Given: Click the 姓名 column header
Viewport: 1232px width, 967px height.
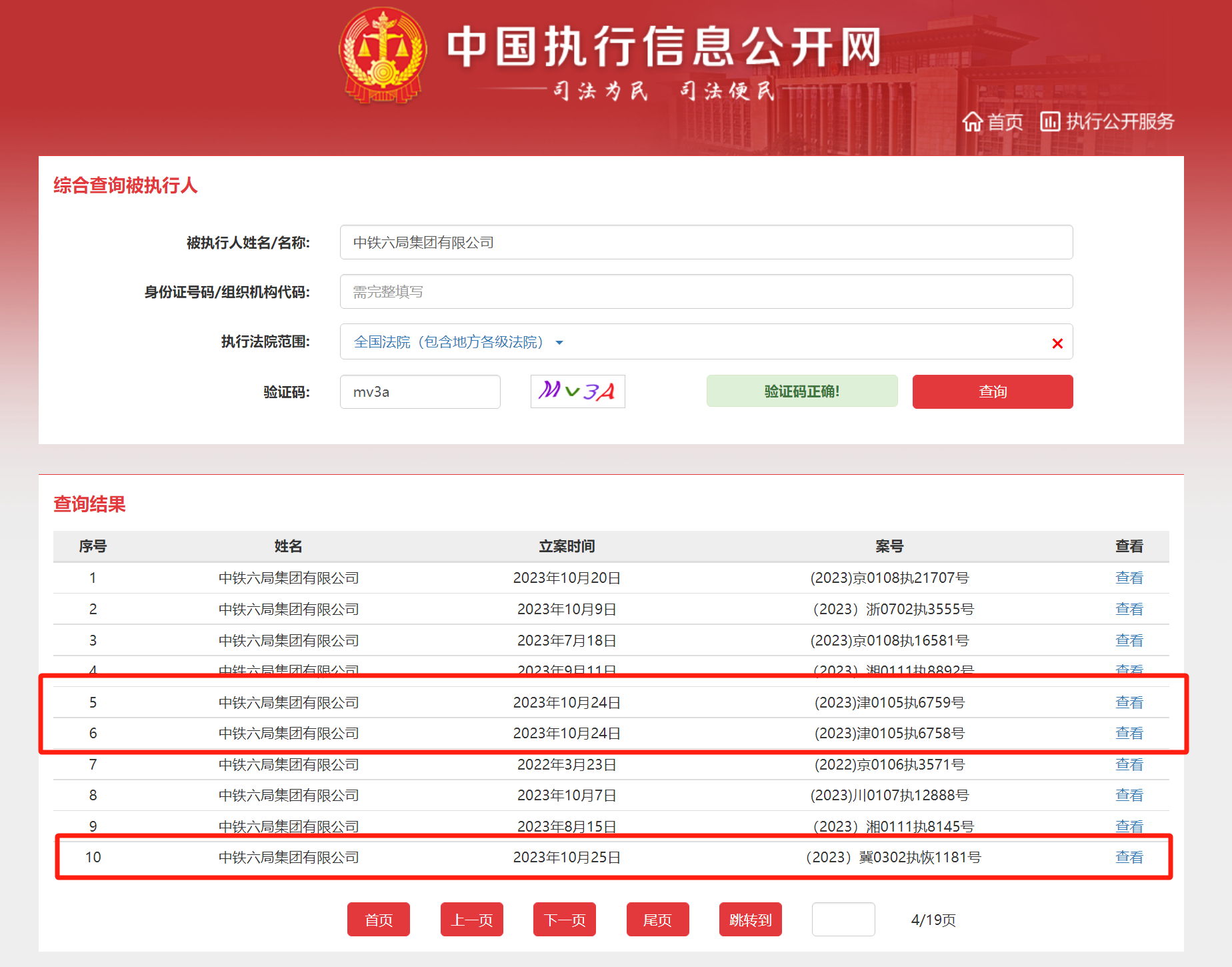Looking at the screenshot, I should click(288, 546).
